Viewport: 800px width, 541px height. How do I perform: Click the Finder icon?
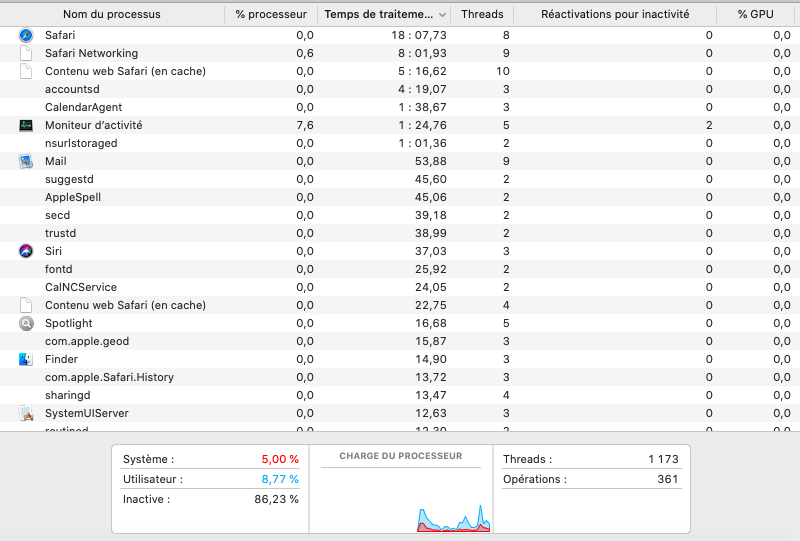[x=26, y=359]
